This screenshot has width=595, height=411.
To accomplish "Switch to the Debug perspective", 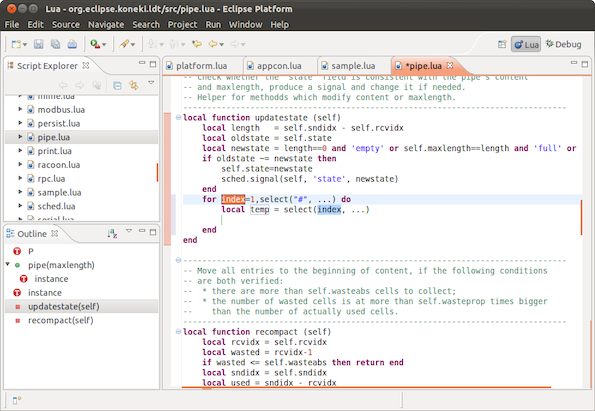I will pos(564,44).
